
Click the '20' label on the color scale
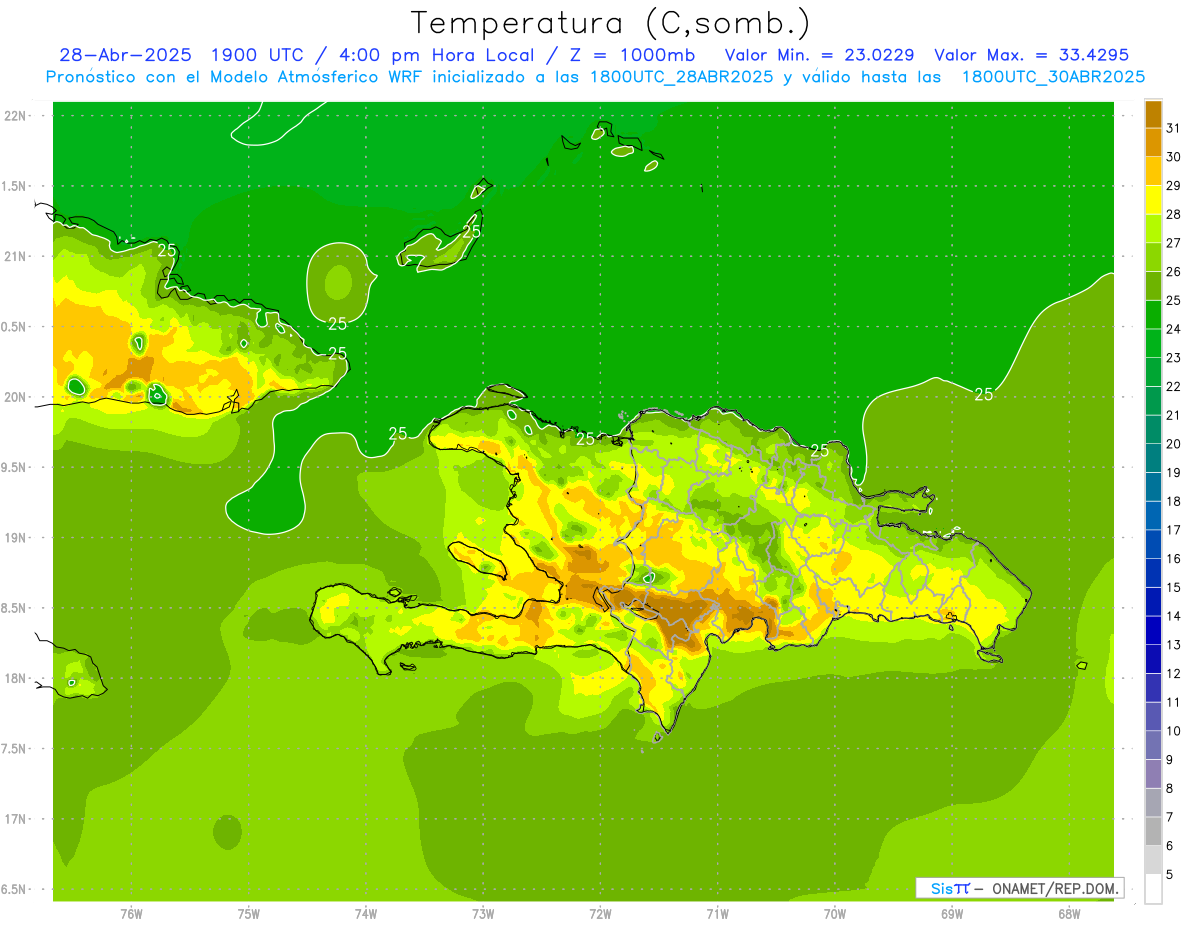(1174, 444)
